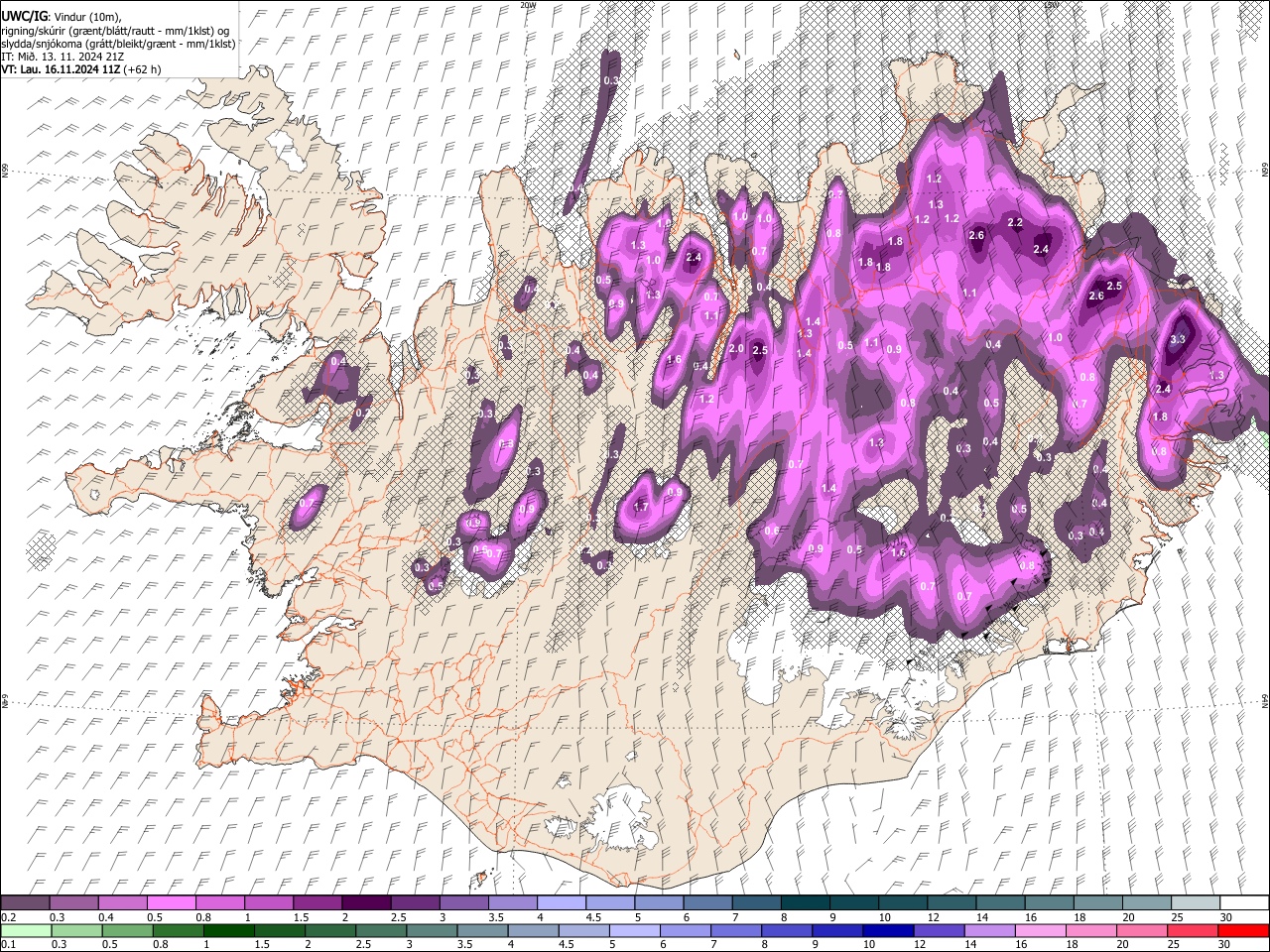Screen dimensions: 1270x952
Task: Select the '0.4' label in the top legend
Action: pos(106,917)
